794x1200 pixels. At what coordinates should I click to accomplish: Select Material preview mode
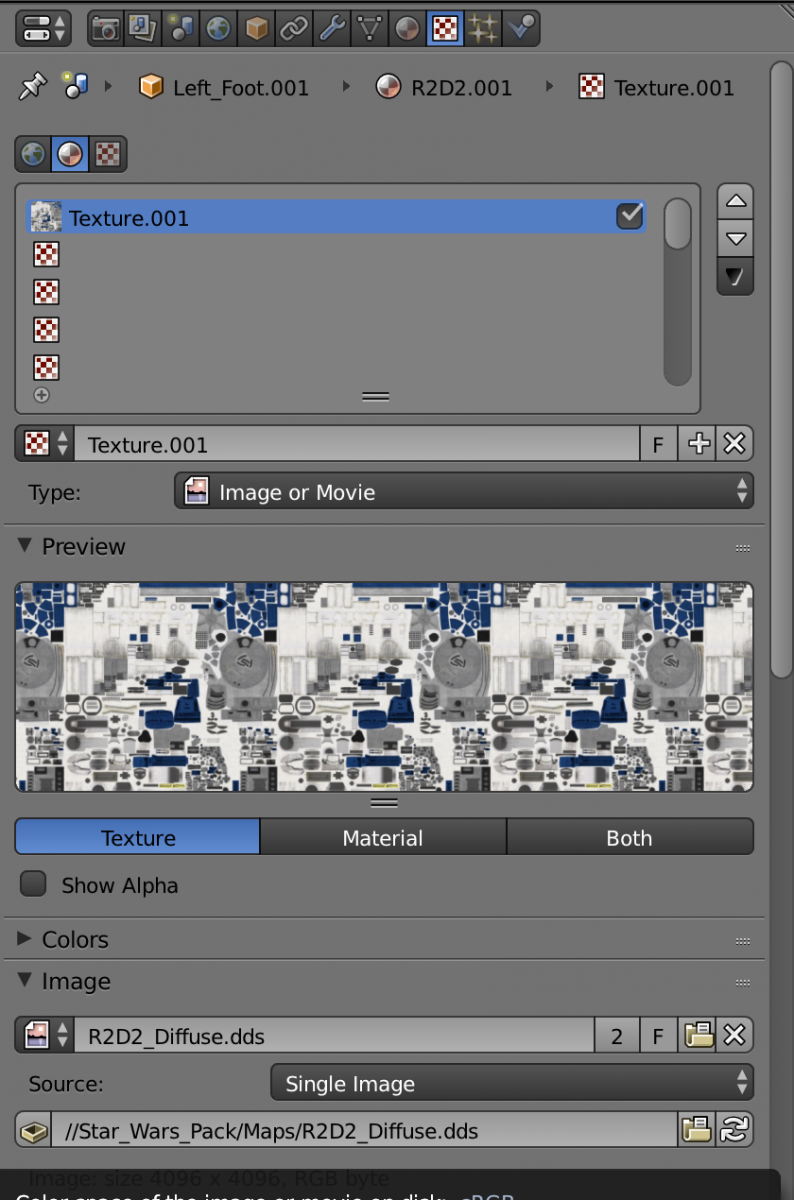[383, 837]
